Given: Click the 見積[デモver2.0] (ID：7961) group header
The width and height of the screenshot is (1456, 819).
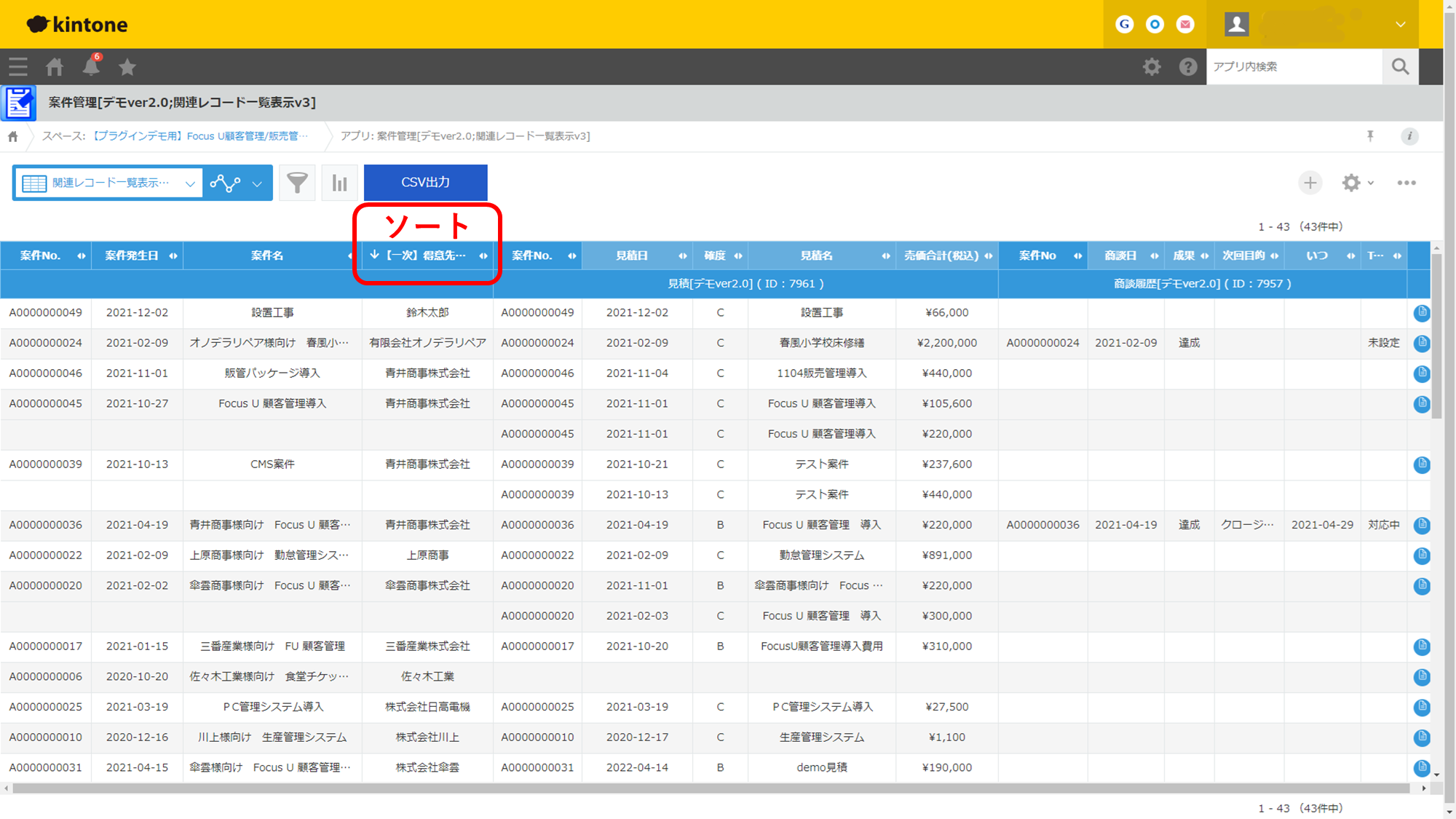Looking at the screenshot, I should [x=746, y=284].
